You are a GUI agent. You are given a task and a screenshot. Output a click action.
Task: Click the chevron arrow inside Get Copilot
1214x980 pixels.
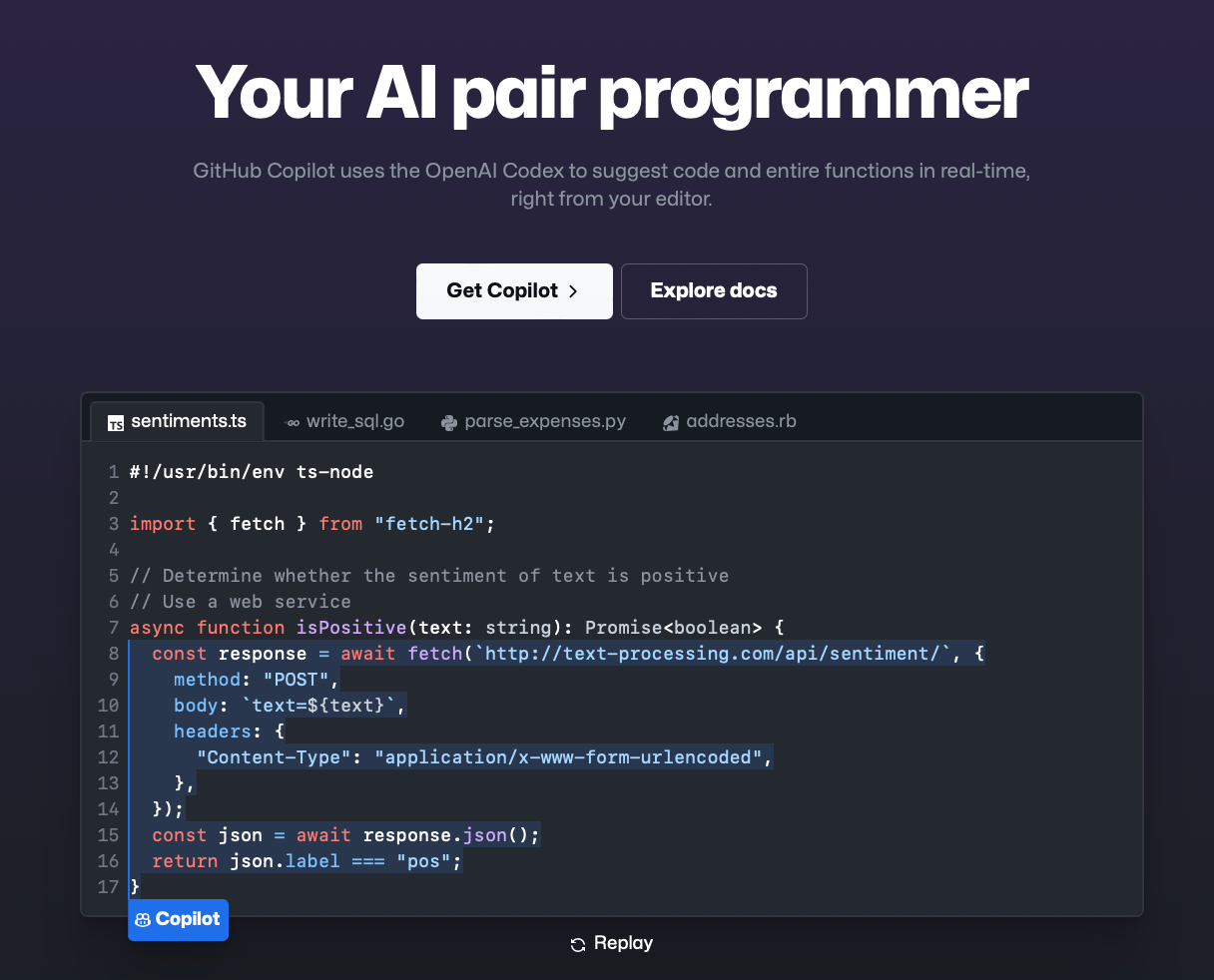coord(572,290)
